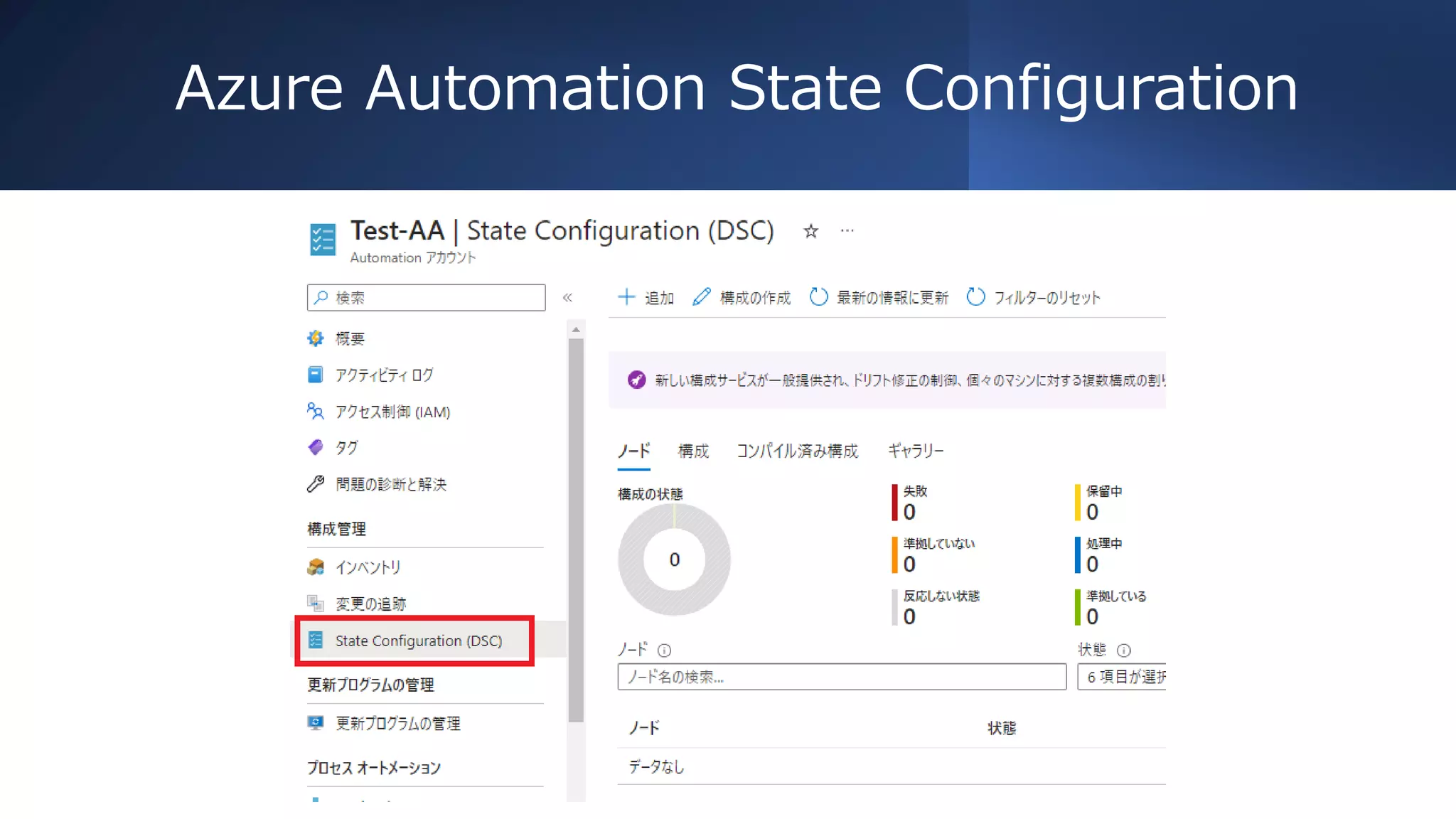Open 変更の追跡 entry
This screenshot has height=819, width=1456.
[x=370, y=604]
